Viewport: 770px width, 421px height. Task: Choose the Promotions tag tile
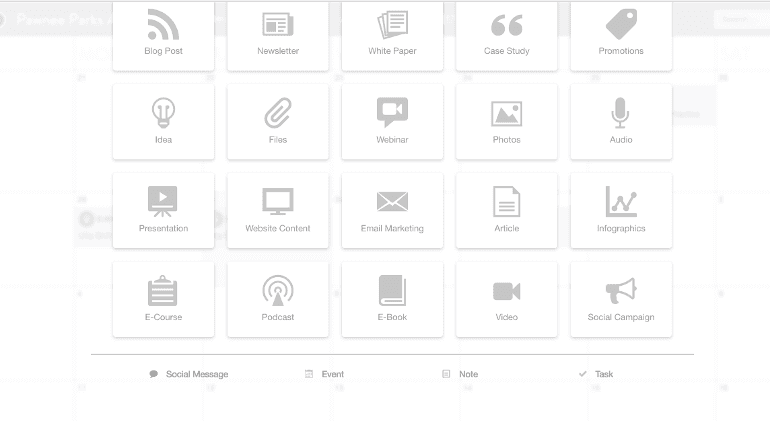[621, 34]
